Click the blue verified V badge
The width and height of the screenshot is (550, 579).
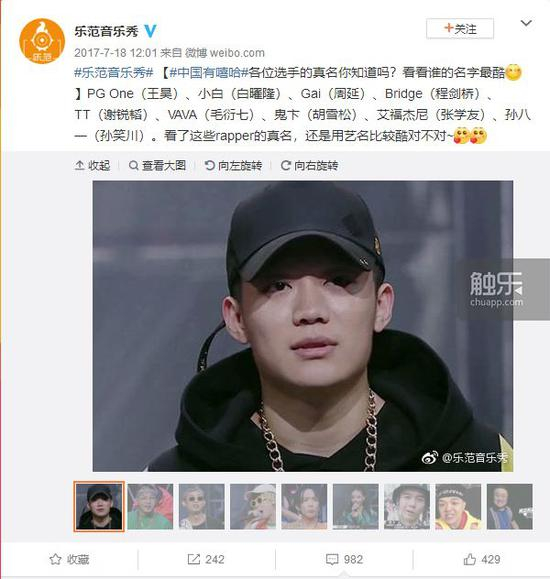click(x=150, y=31)
